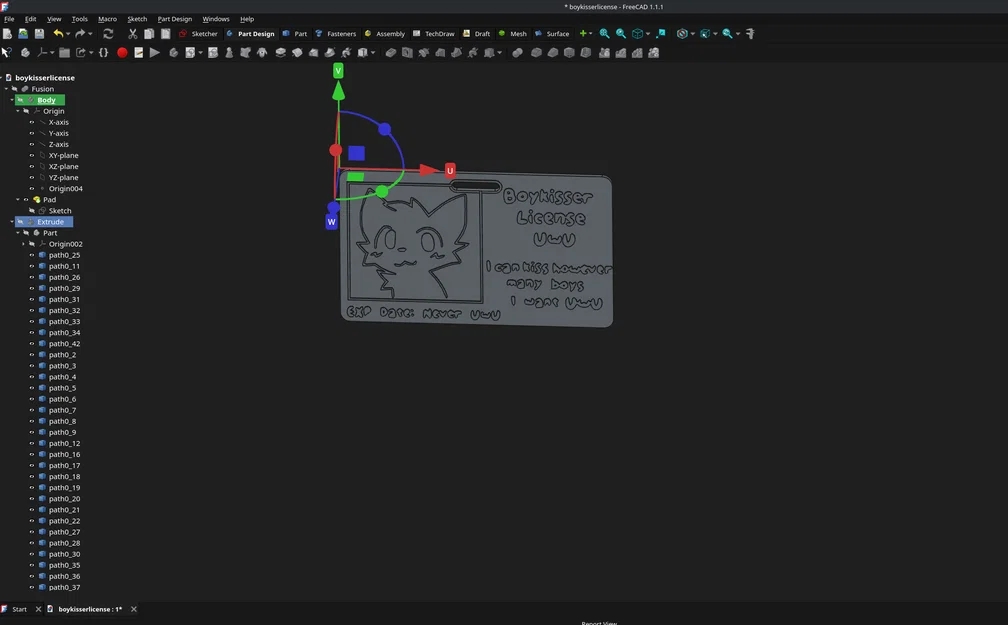
Task: Switch to the Draft workbench
Action: pyautogui.click(x=476, y=33)
